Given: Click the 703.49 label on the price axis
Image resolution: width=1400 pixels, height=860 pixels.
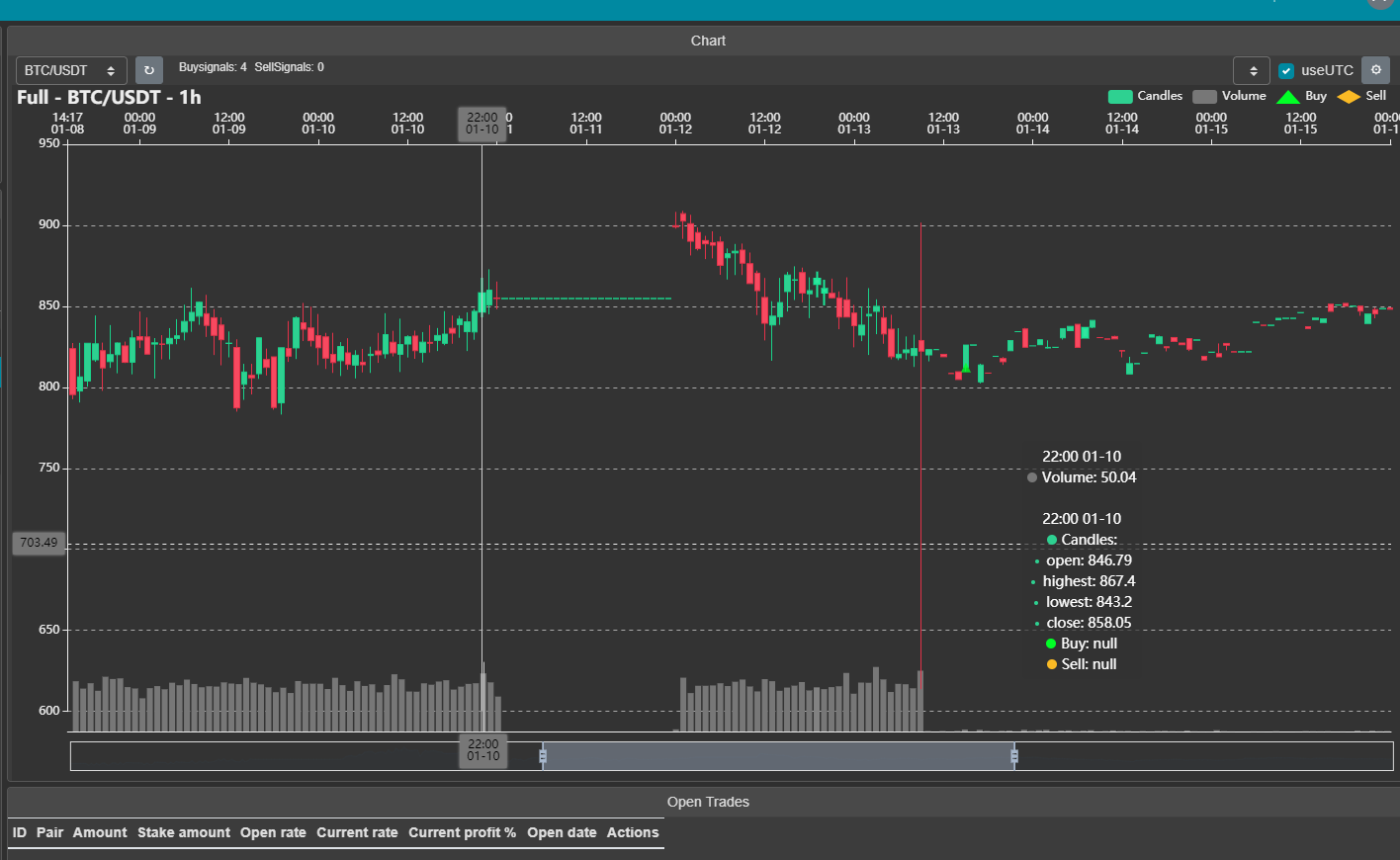Looking at the screenshot, I should [x=38, y=543].
